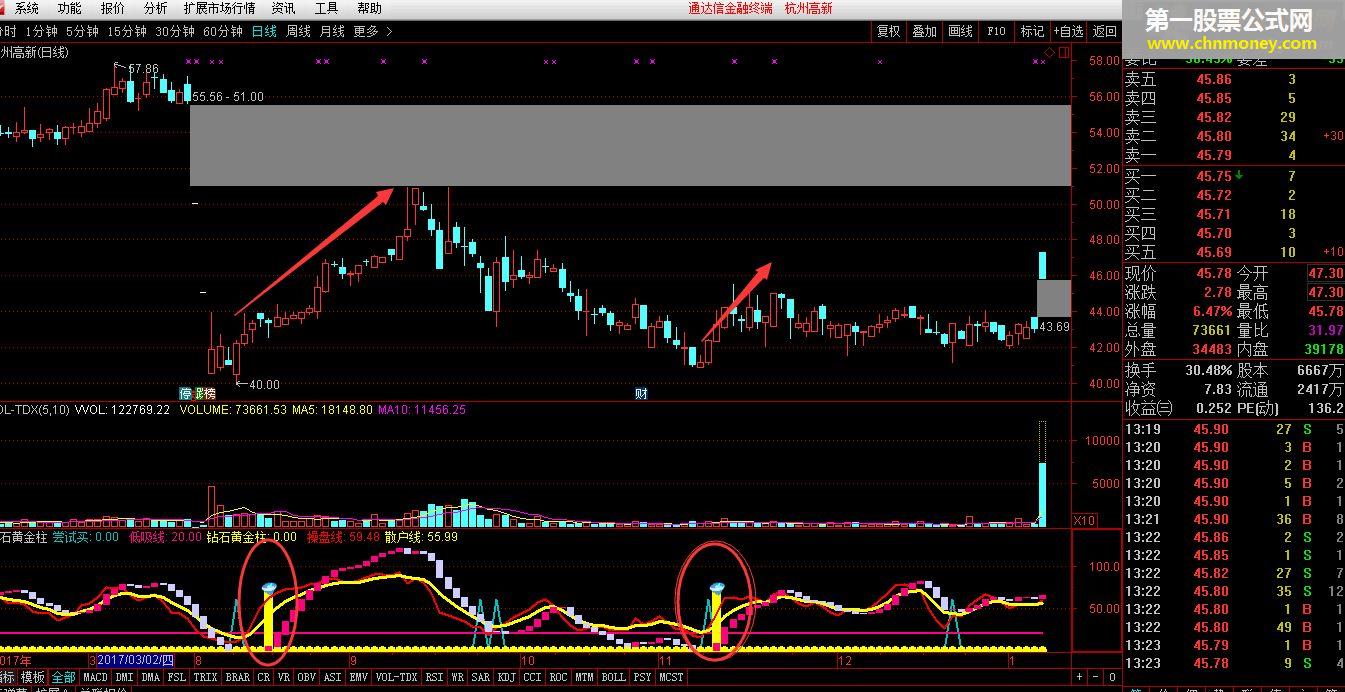Switch chart to 1分钟 period

pyautogui.click(x=42, y=31)
